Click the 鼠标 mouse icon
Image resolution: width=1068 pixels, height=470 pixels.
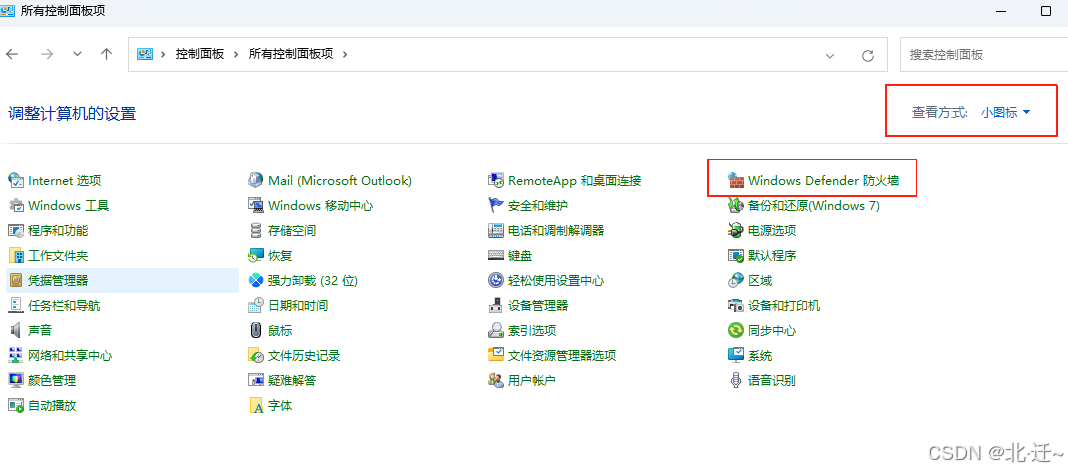[256, 330]
